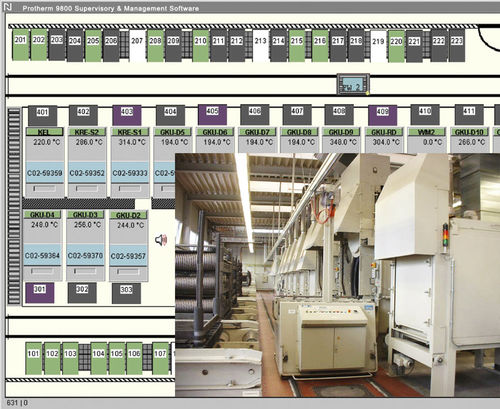This screenshot has width=500, height=409.
Task: Click charge number C02-59333
Action: [130, 173]
